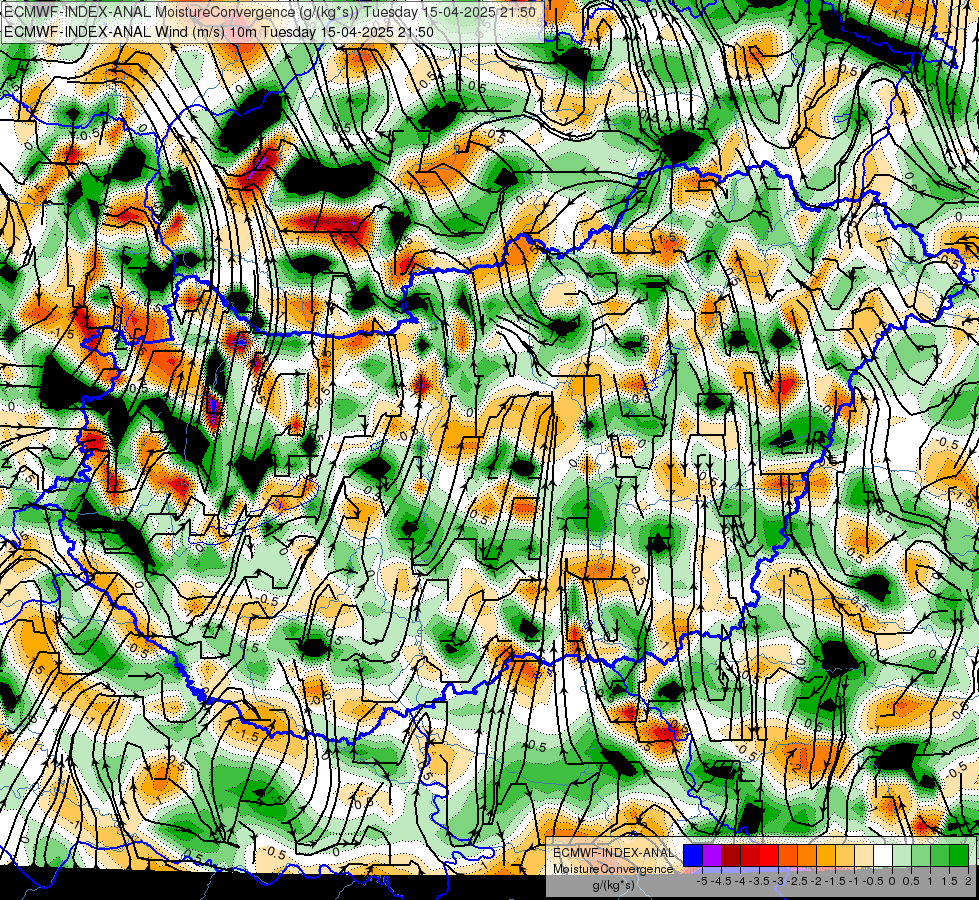Click legend label MoistureConvergence
This screenshot has width=979, height=900.
[x=613, y=869]
